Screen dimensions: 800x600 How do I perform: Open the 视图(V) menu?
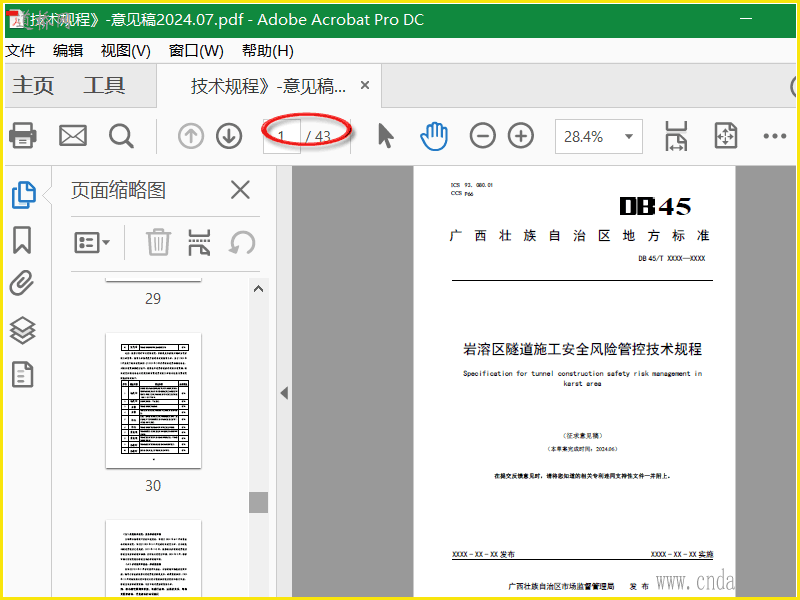point(126,51)
